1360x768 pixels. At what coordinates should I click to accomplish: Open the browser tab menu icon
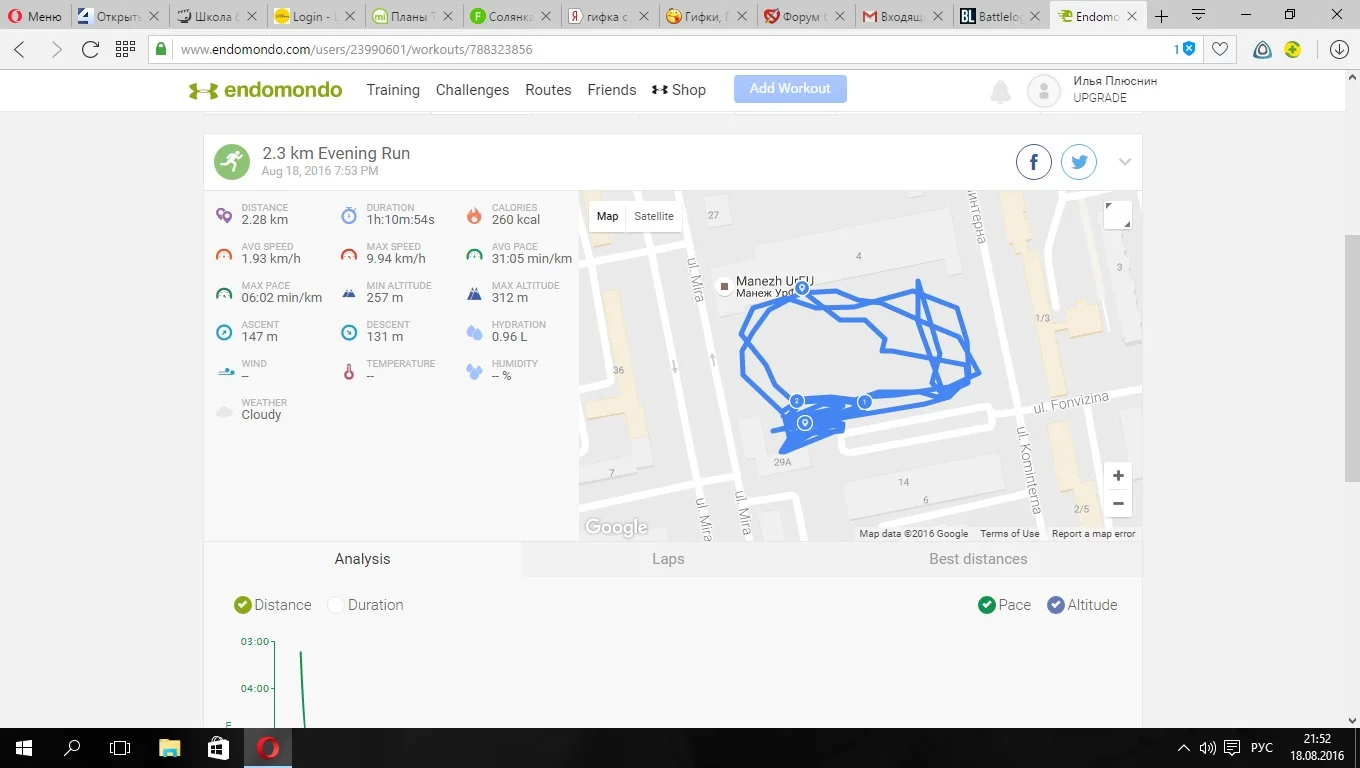(x=1198, y=15)
